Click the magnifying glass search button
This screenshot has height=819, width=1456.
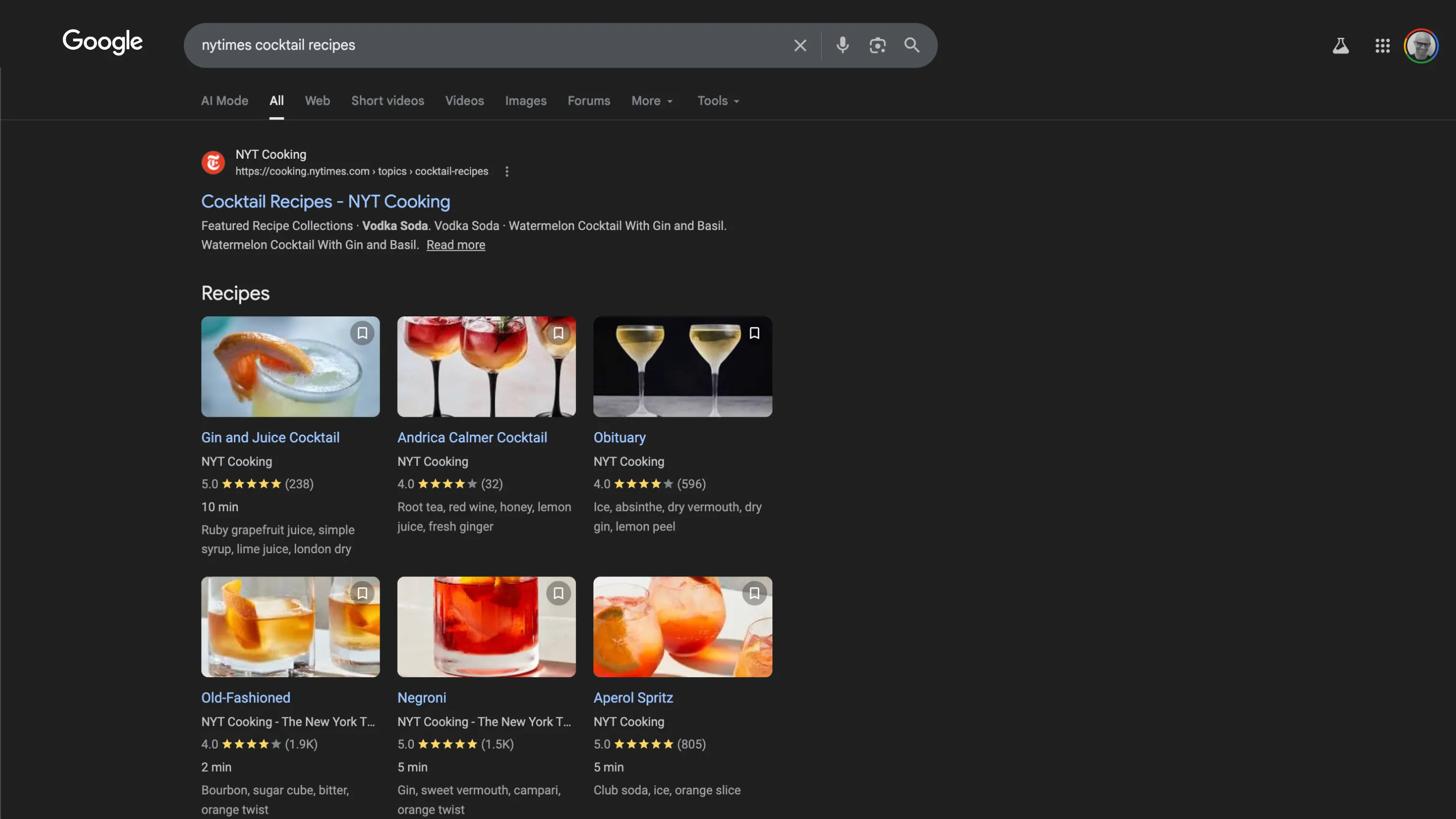pyautogui.click(x=912, y=45)
